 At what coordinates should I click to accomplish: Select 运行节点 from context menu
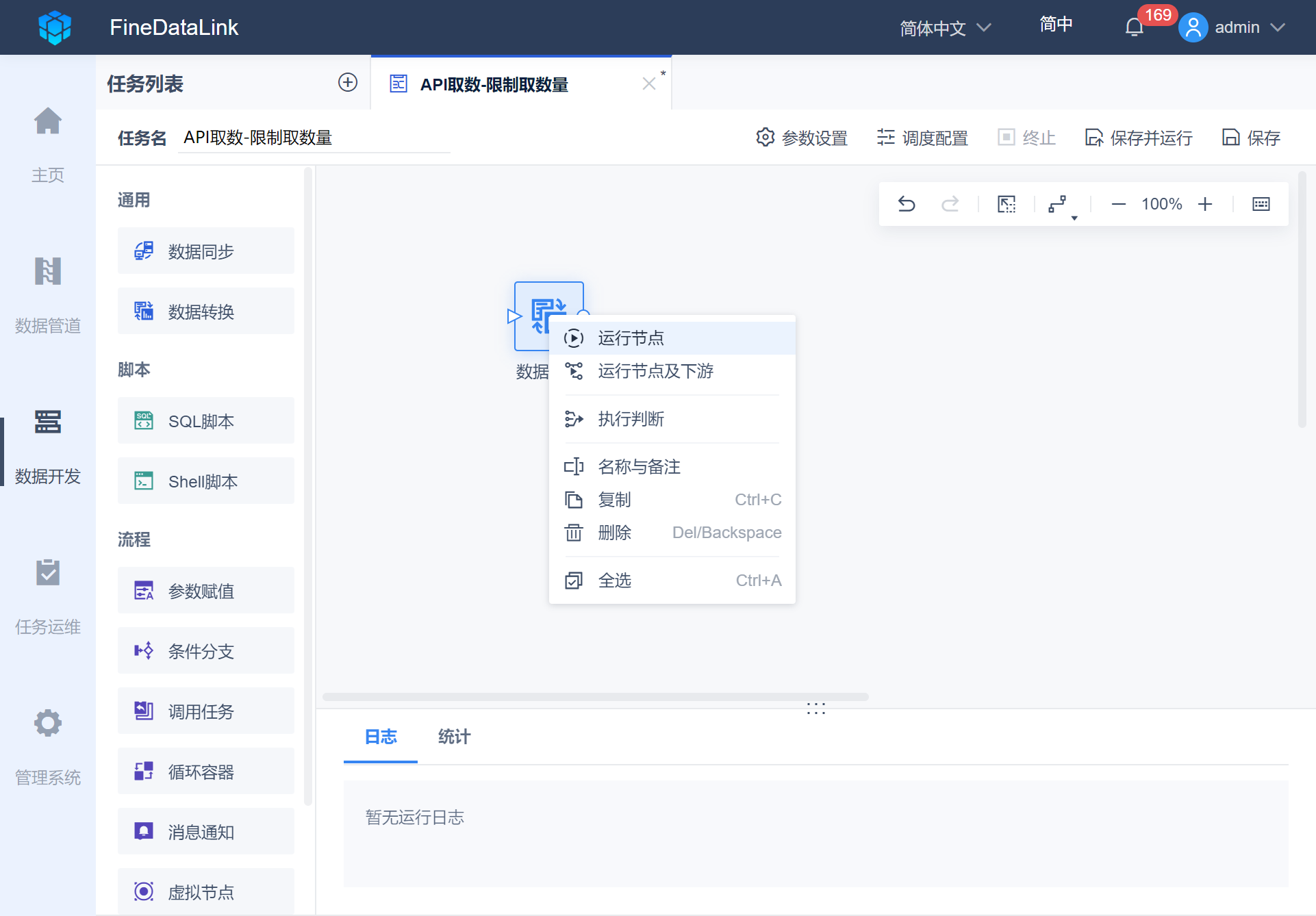point(630,338)
